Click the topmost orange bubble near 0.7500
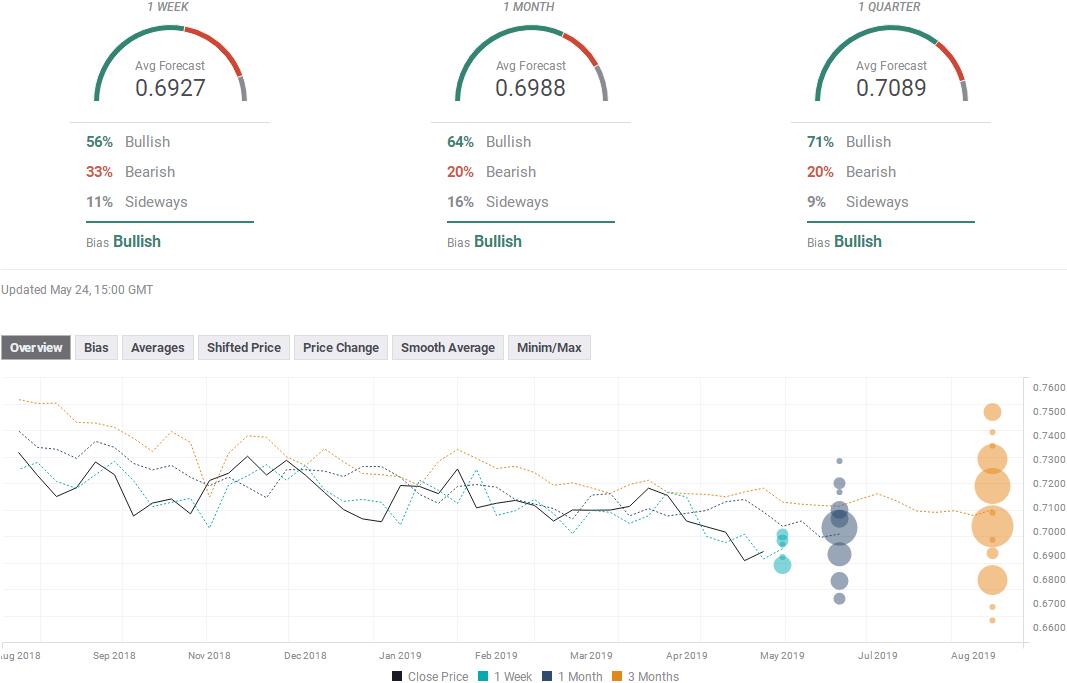Screen dimensions: 1067x683 [x=992, y=412]
